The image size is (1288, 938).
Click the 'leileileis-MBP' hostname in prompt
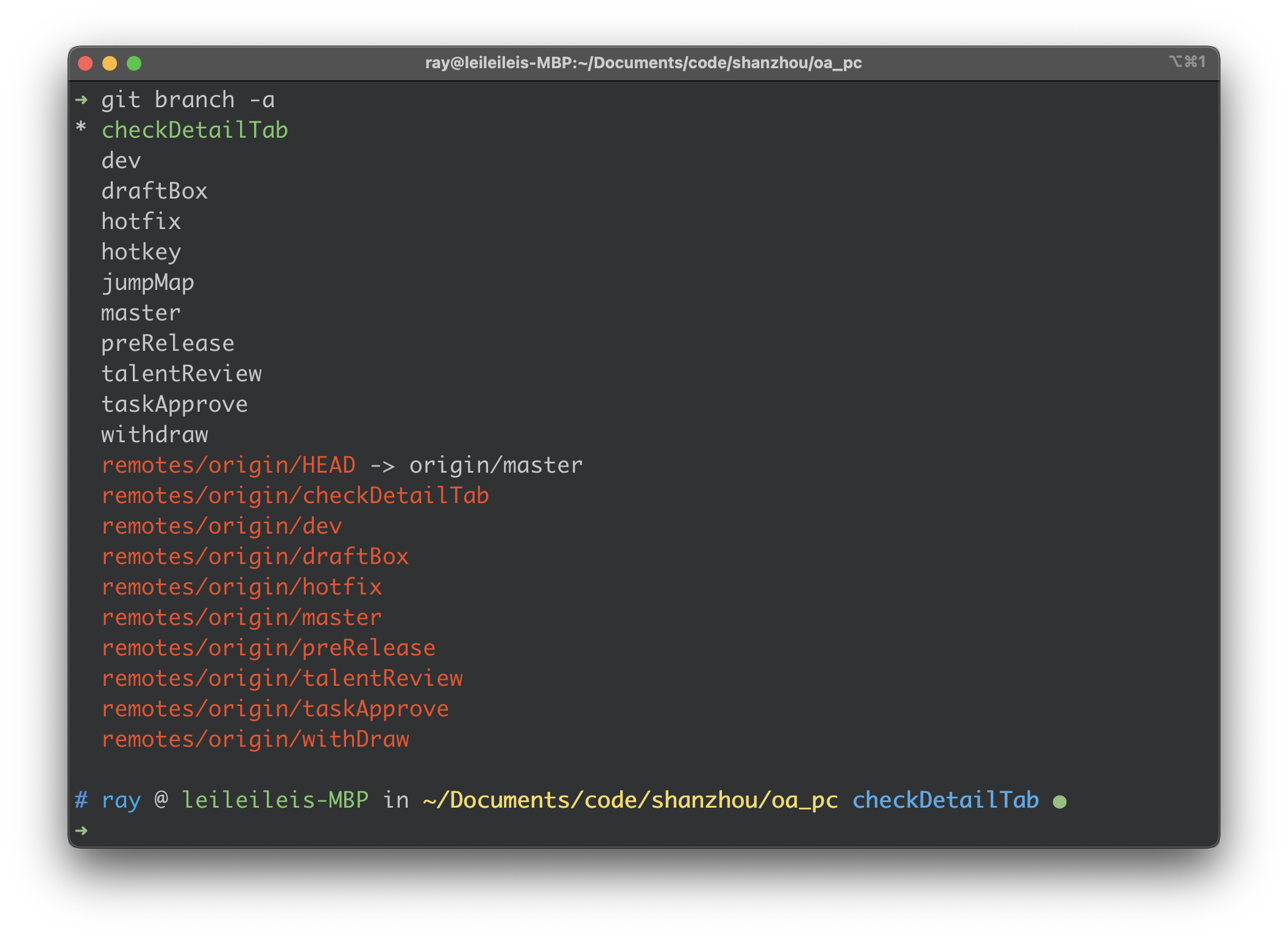(275, 800)
